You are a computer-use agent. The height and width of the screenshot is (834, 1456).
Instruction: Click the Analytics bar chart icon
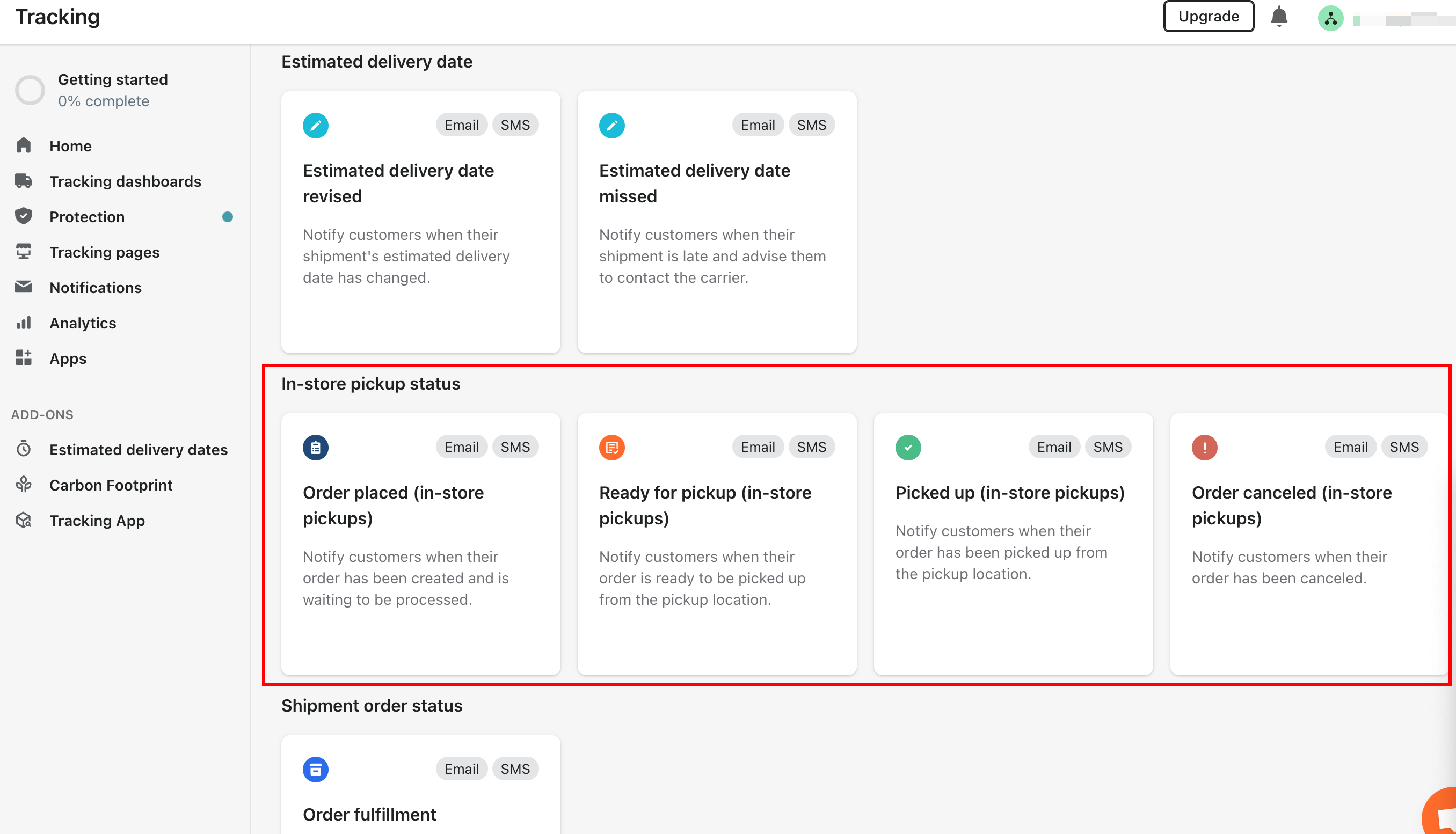[x=24, y=323]
